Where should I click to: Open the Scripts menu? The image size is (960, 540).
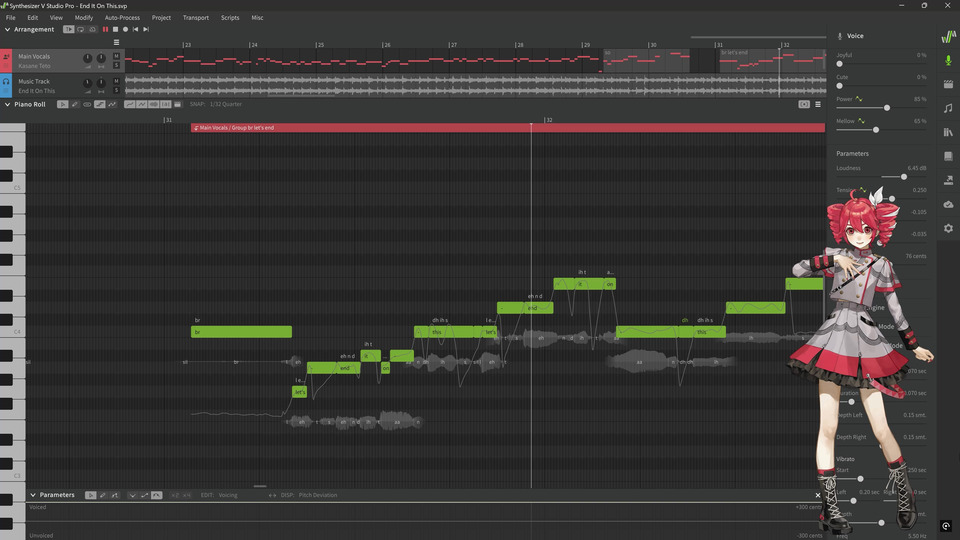pos(230,18)
